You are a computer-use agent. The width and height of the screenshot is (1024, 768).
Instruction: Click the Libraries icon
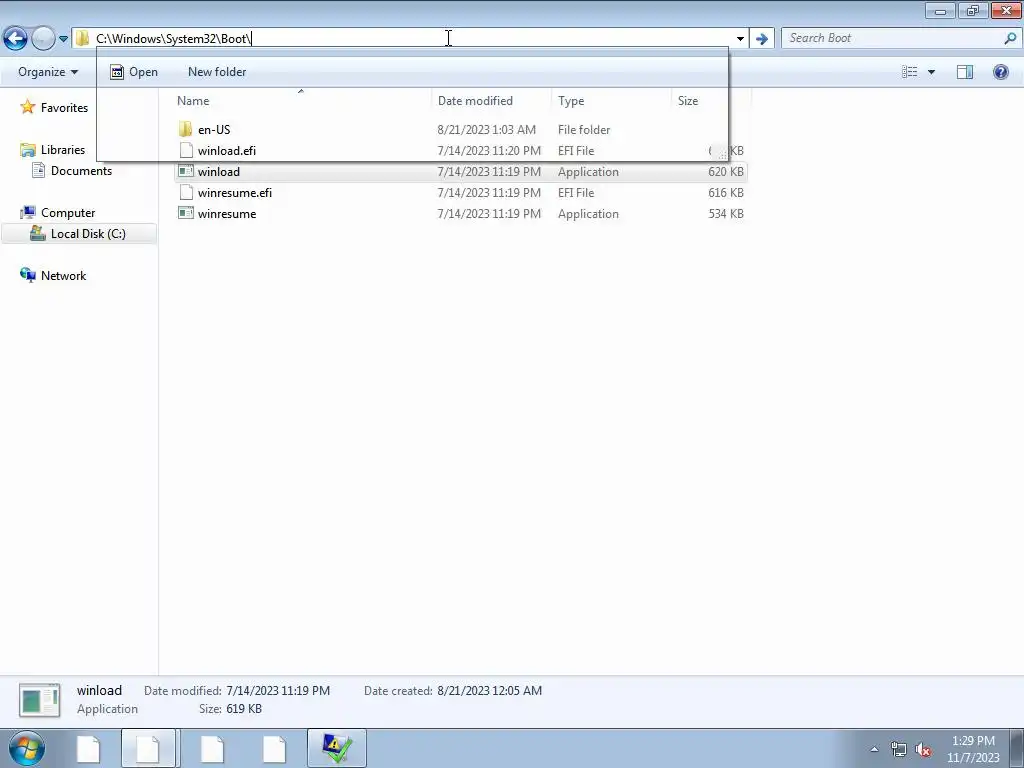point(27,150)
